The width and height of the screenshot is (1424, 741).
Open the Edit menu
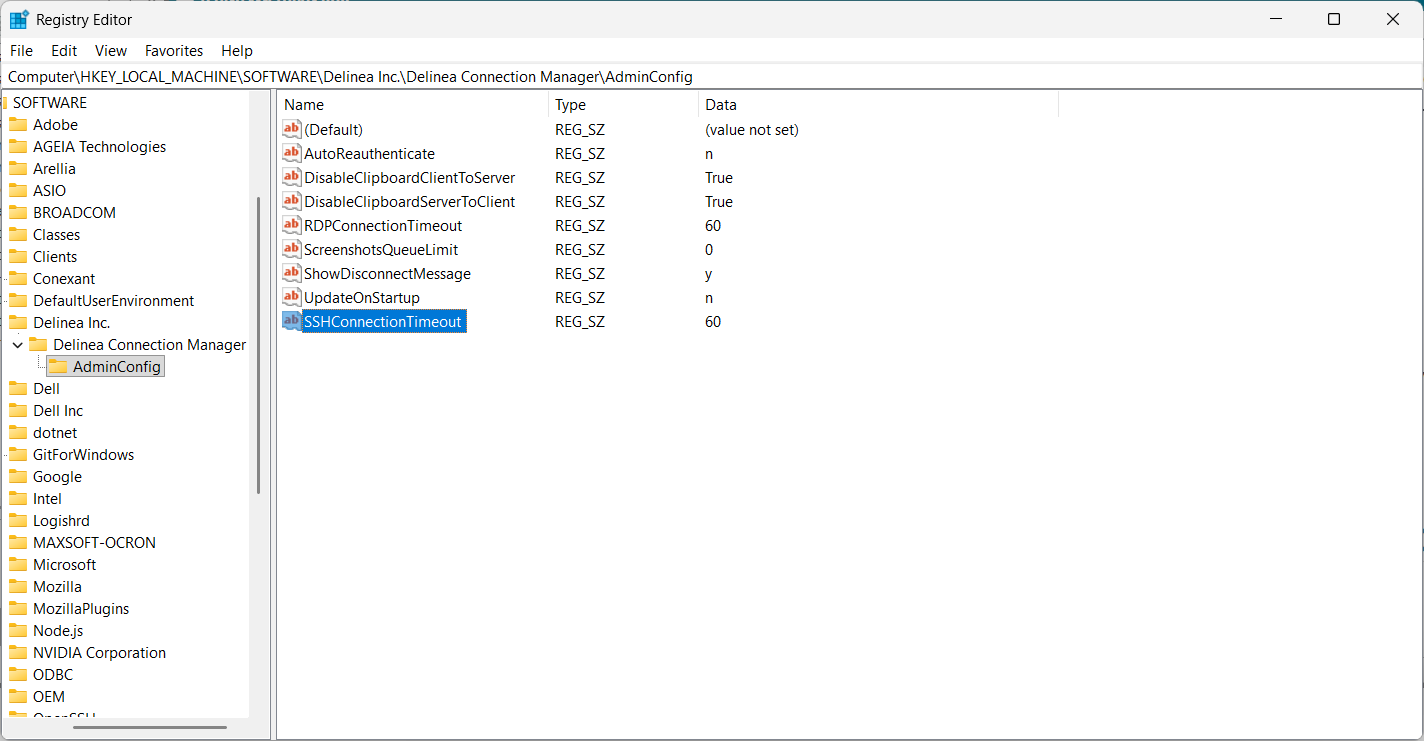pos(64,50)
